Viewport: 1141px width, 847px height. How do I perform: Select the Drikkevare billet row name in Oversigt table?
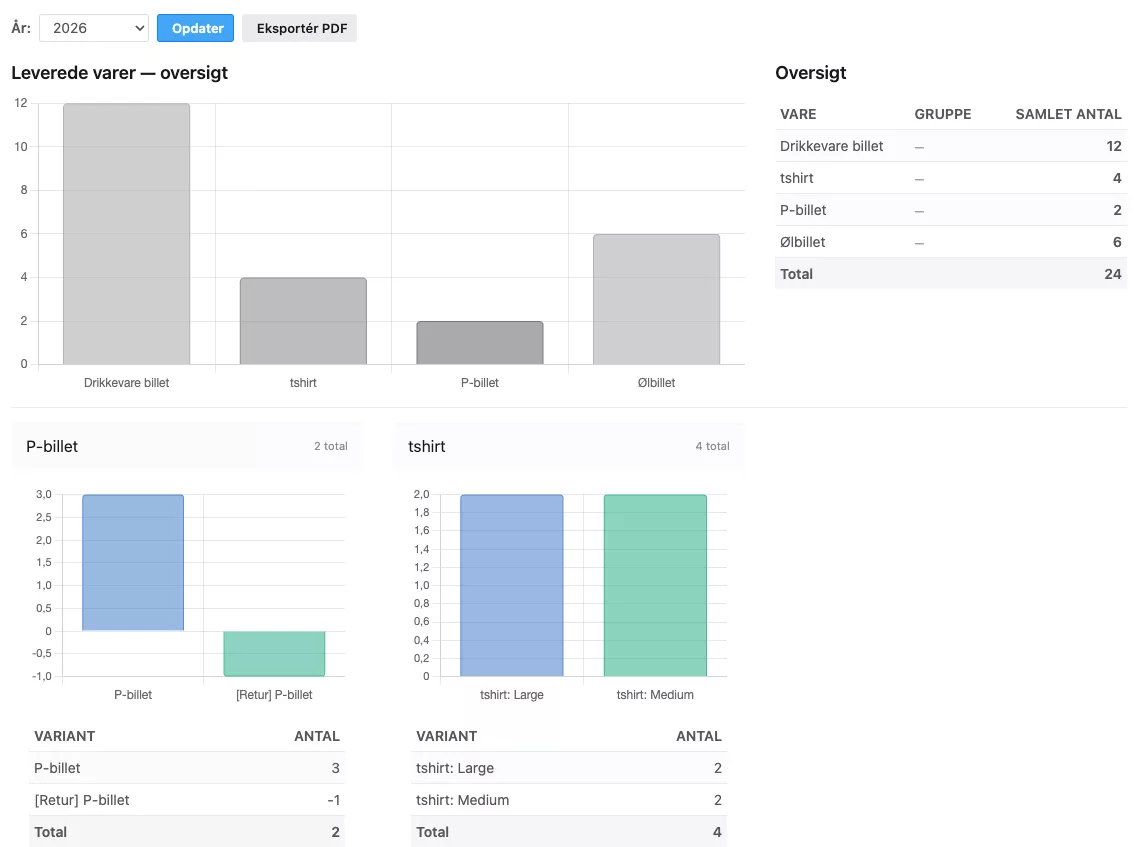pos(832,146)
